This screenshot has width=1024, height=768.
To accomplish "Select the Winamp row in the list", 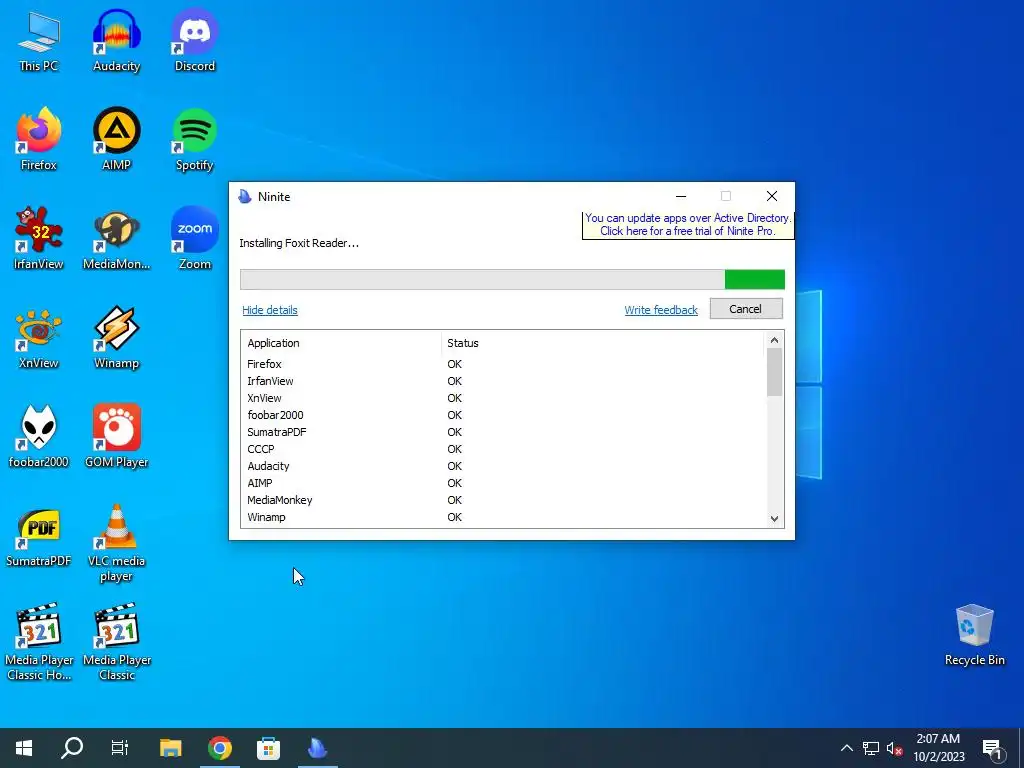I will (503, 517).
